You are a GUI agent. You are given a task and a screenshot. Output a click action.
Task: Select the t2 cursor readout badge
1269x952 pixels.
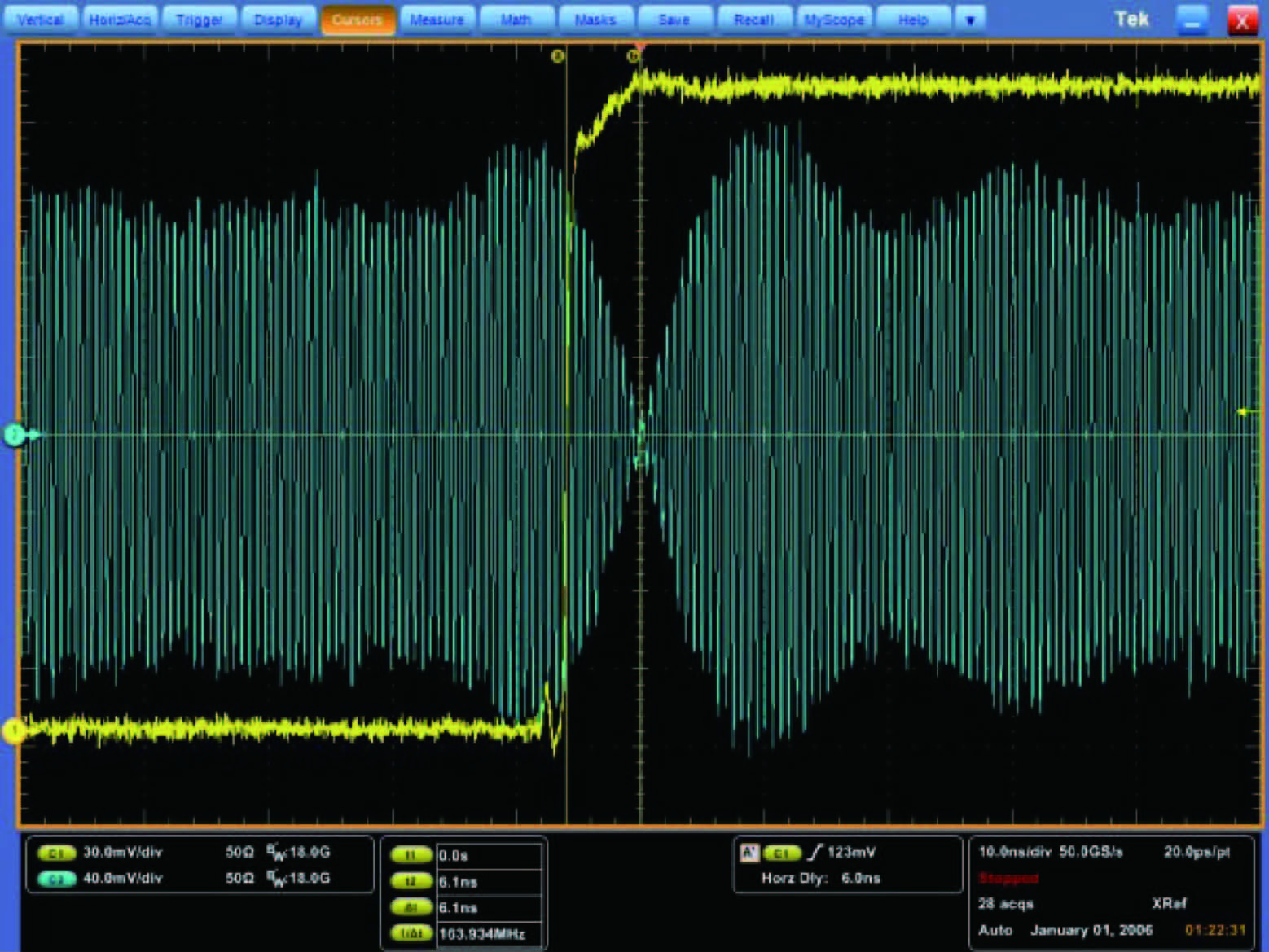coord(411,881)
